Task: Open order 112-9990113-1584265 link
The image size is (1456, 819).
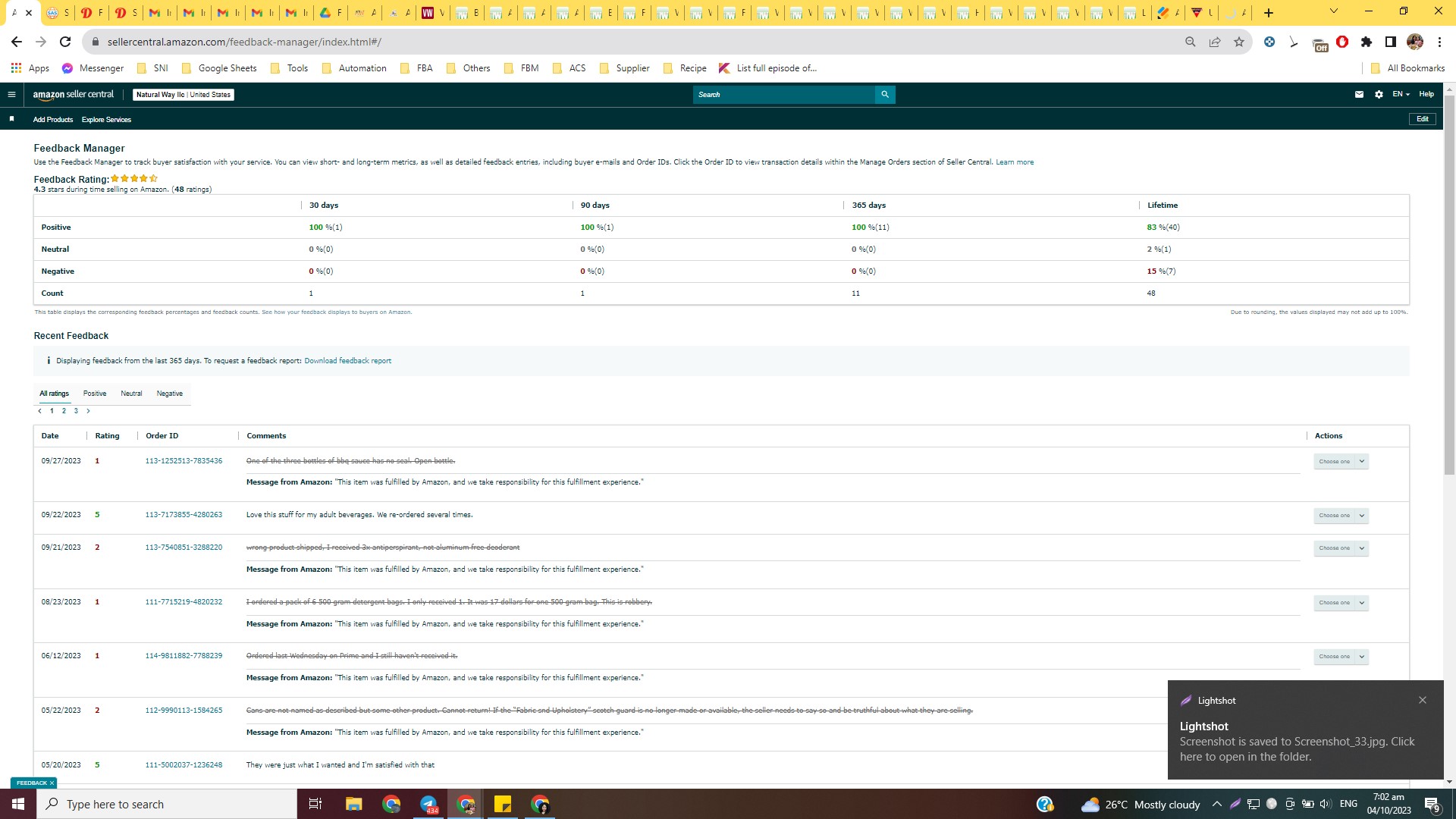Action: (x=184, y=711)
